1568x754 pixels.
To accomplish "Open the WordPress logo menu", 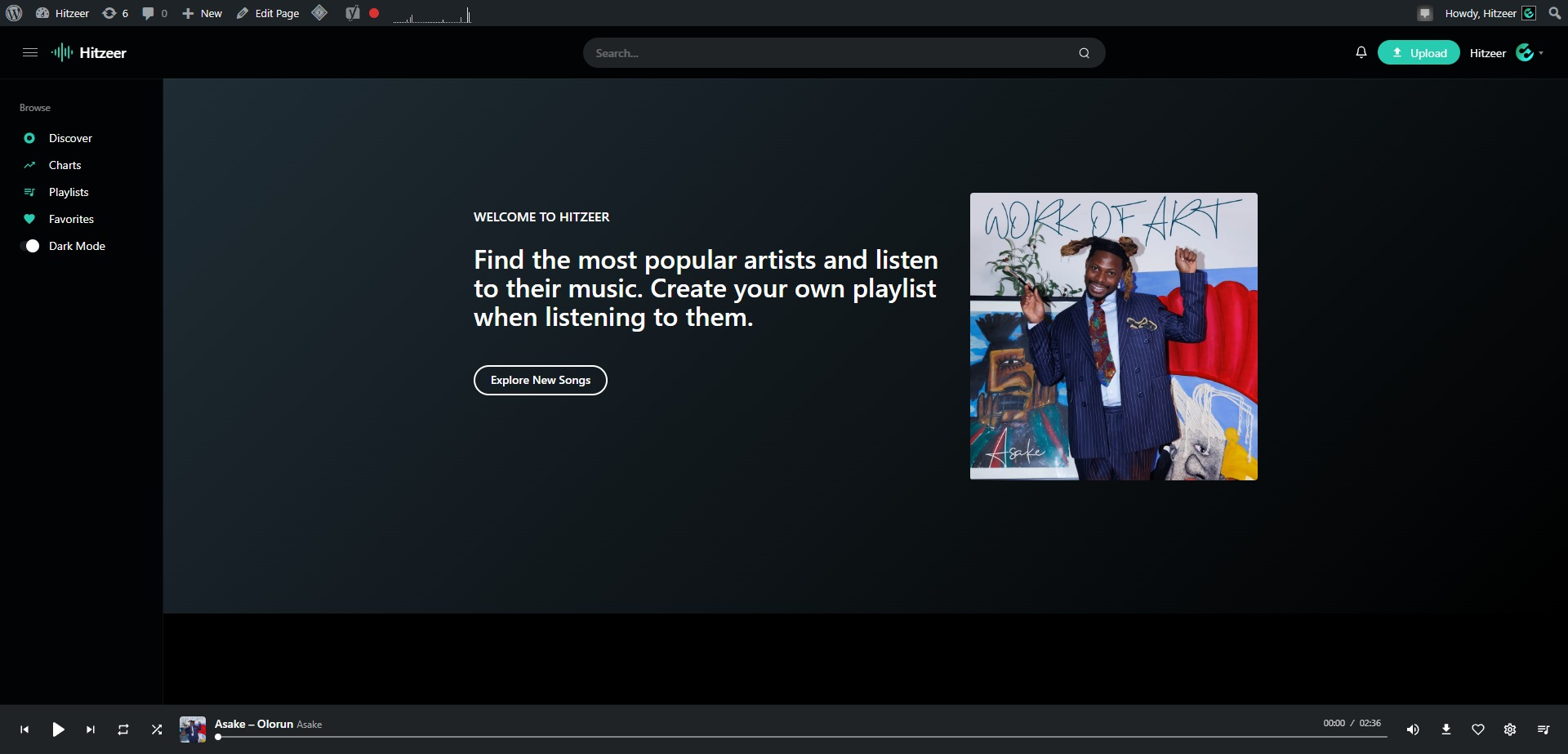I will pyautogui.click(x=14, y=13).
